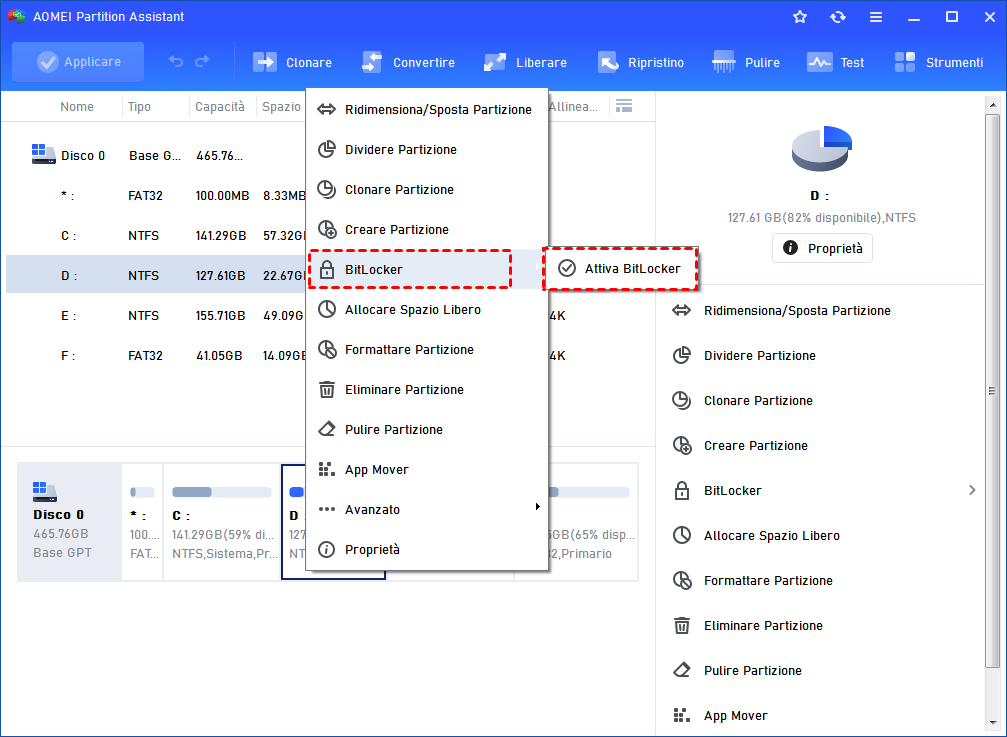Image resolution: width=1007 pixels, height=737 pixels.
Task: Expand Avanzato submenu in context menu
Action: [x=427, y=509]
